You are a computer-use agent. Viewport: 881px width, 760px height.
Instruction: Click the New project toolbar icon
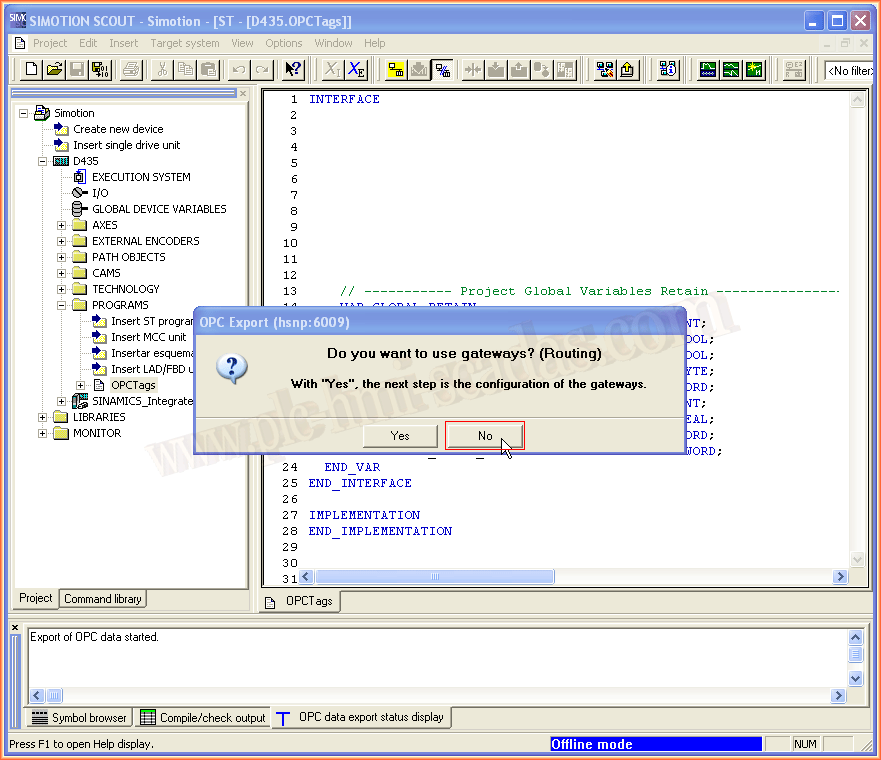click(x=32, y=70)
